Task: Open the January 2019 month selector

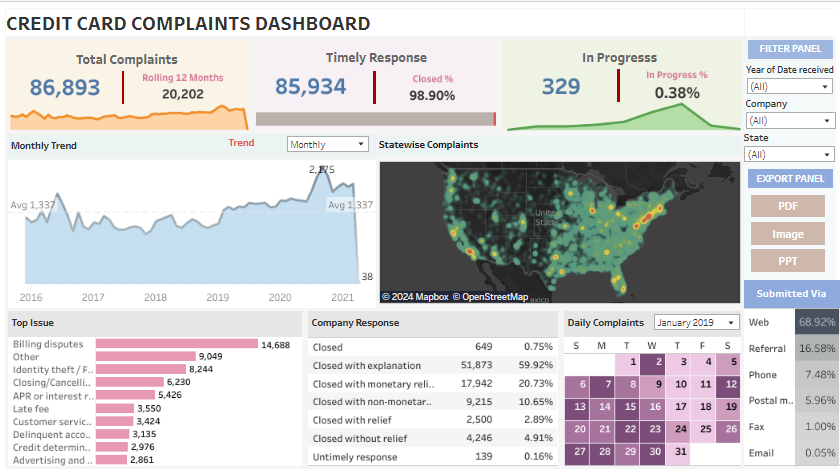Action: coord(697,322)
